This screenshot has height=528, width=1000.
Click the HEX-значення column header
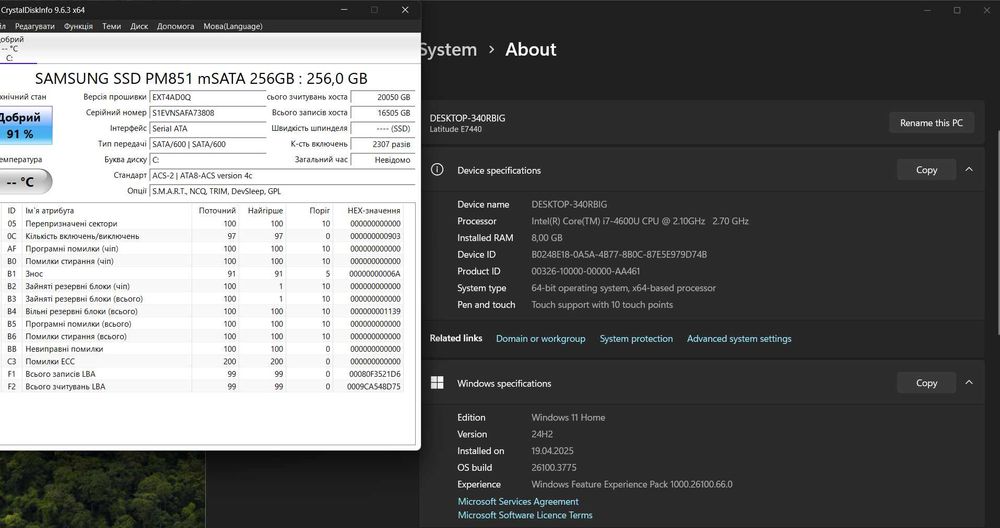tap(369, 210)
